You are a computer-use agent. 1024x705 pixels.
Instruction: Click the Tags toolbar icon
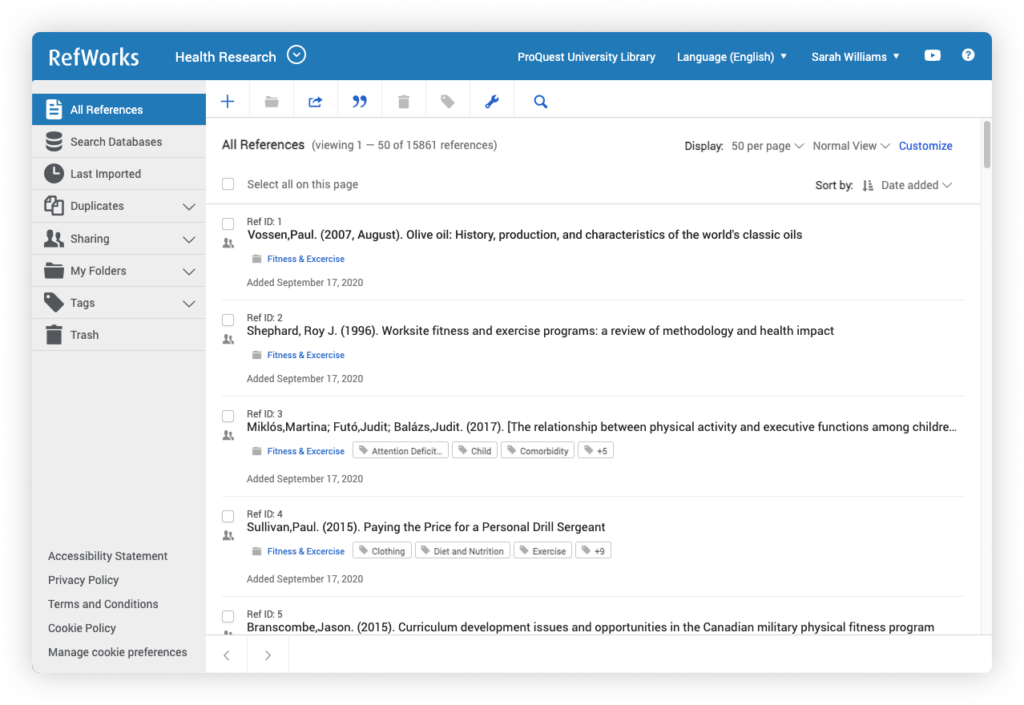click(x=448, y=101)
